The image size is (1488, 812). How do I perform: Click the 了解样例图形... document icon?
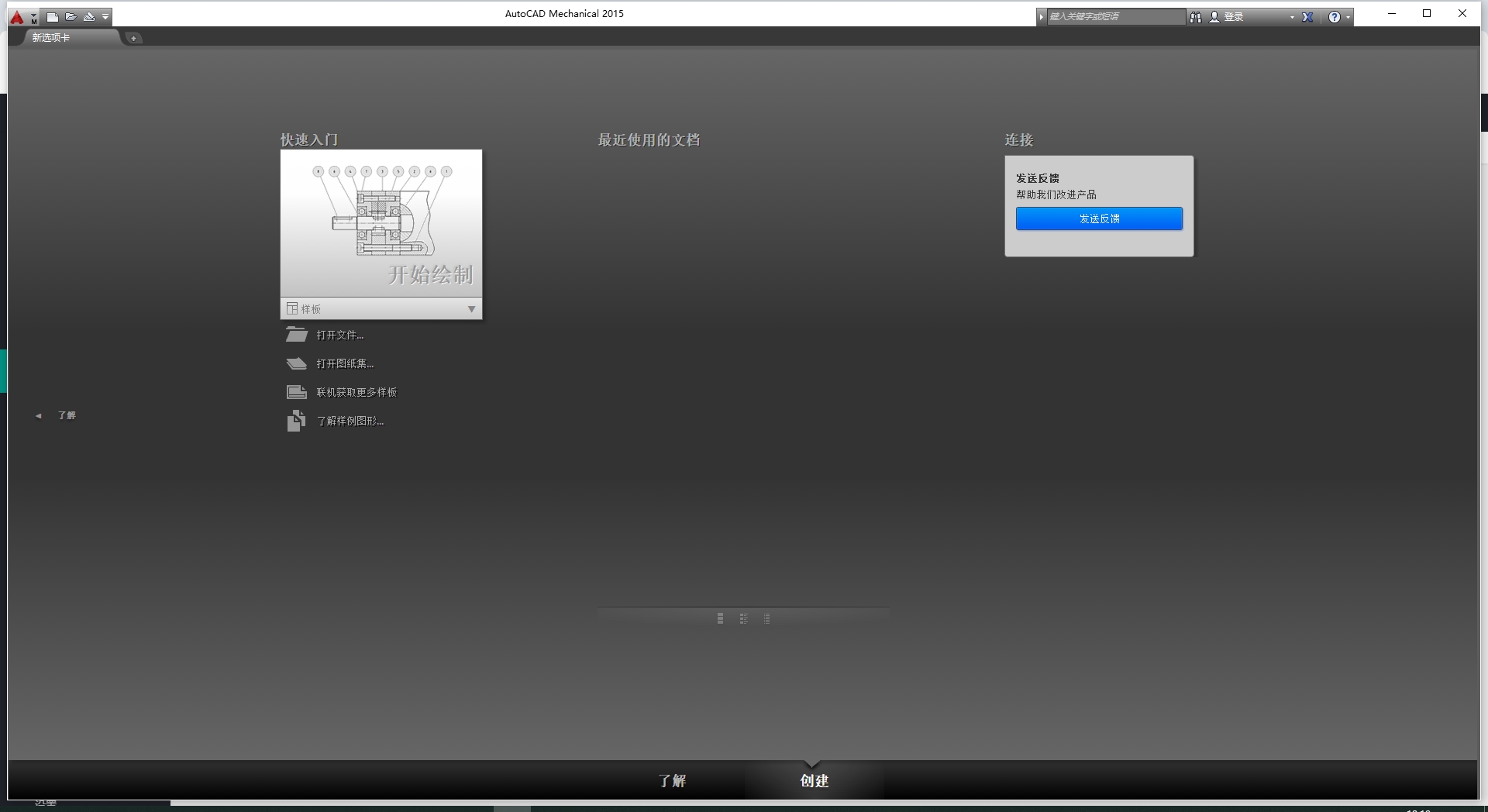[295, 421]
